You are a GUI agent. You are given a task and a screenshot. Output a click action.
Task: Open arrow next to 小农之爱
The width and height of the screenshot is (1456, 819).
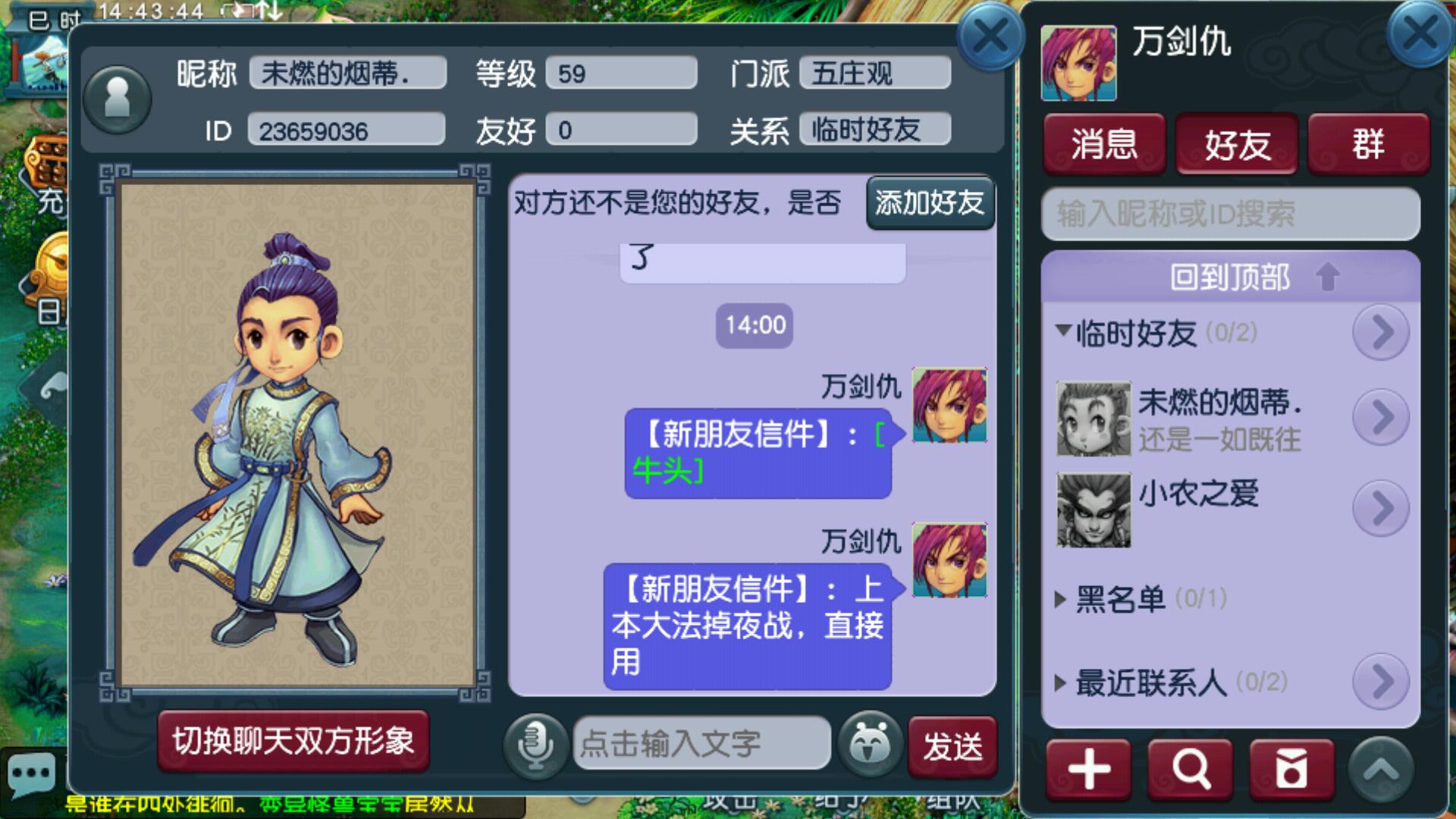(1381, 508)
